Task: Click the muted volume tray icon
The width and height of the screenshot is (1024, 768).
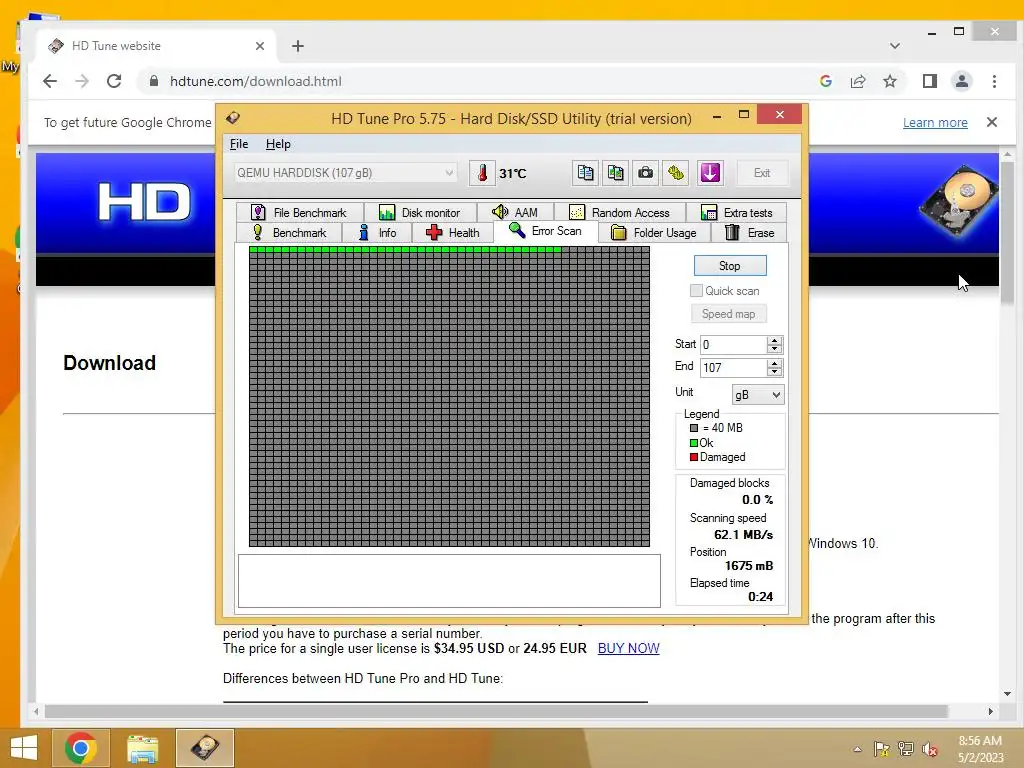Action: pyautogui.click(x=930, y=749)
